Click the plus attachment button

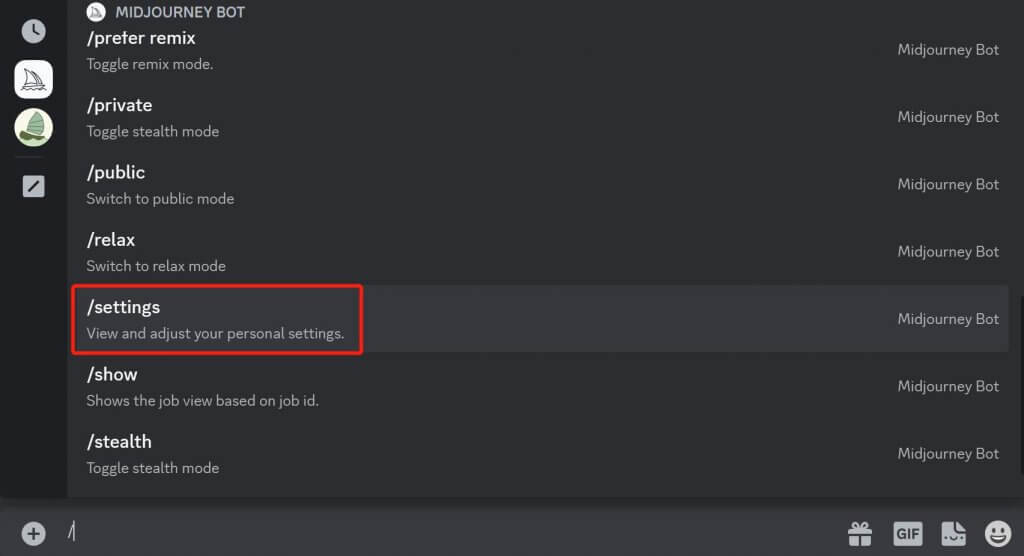coord(33,533)
